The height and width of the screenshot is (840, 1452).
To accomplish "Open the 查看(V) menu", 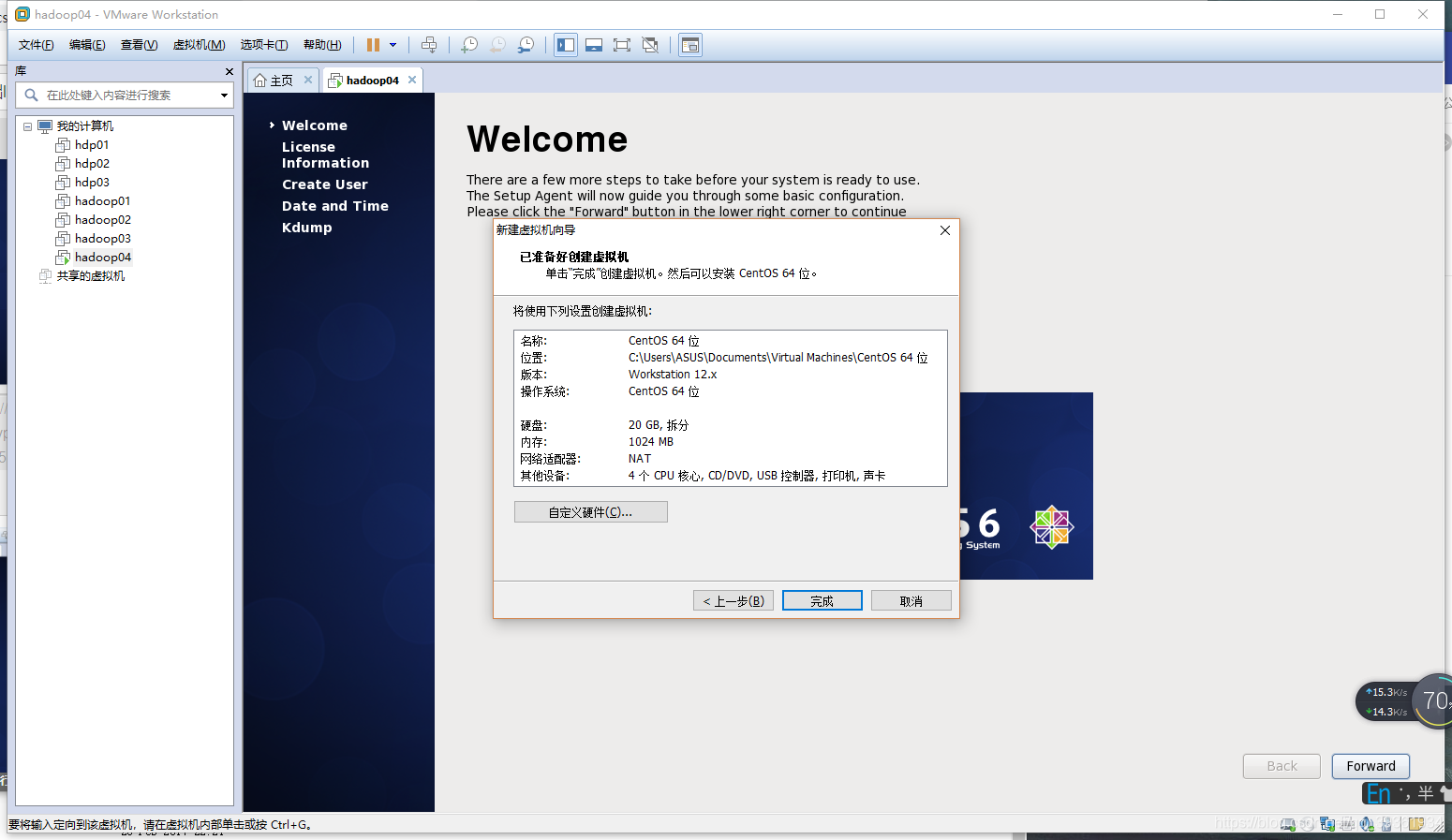I will coord(139,45).
